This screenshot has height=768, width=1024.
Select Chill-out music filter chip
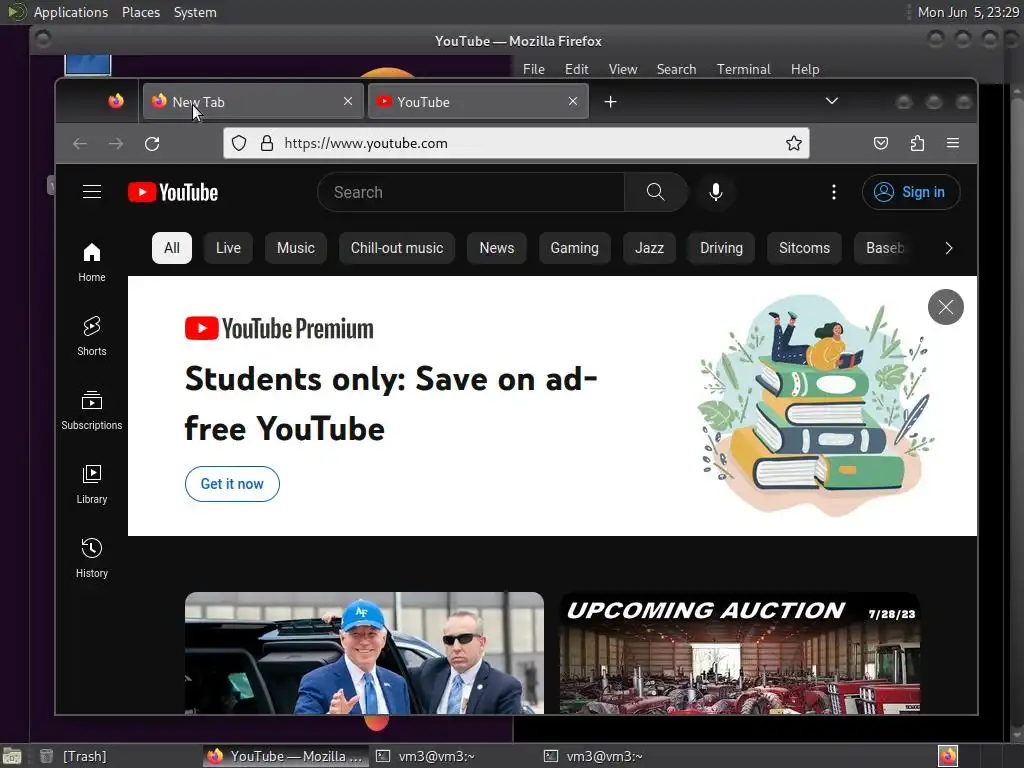click(x=397, y=248)
